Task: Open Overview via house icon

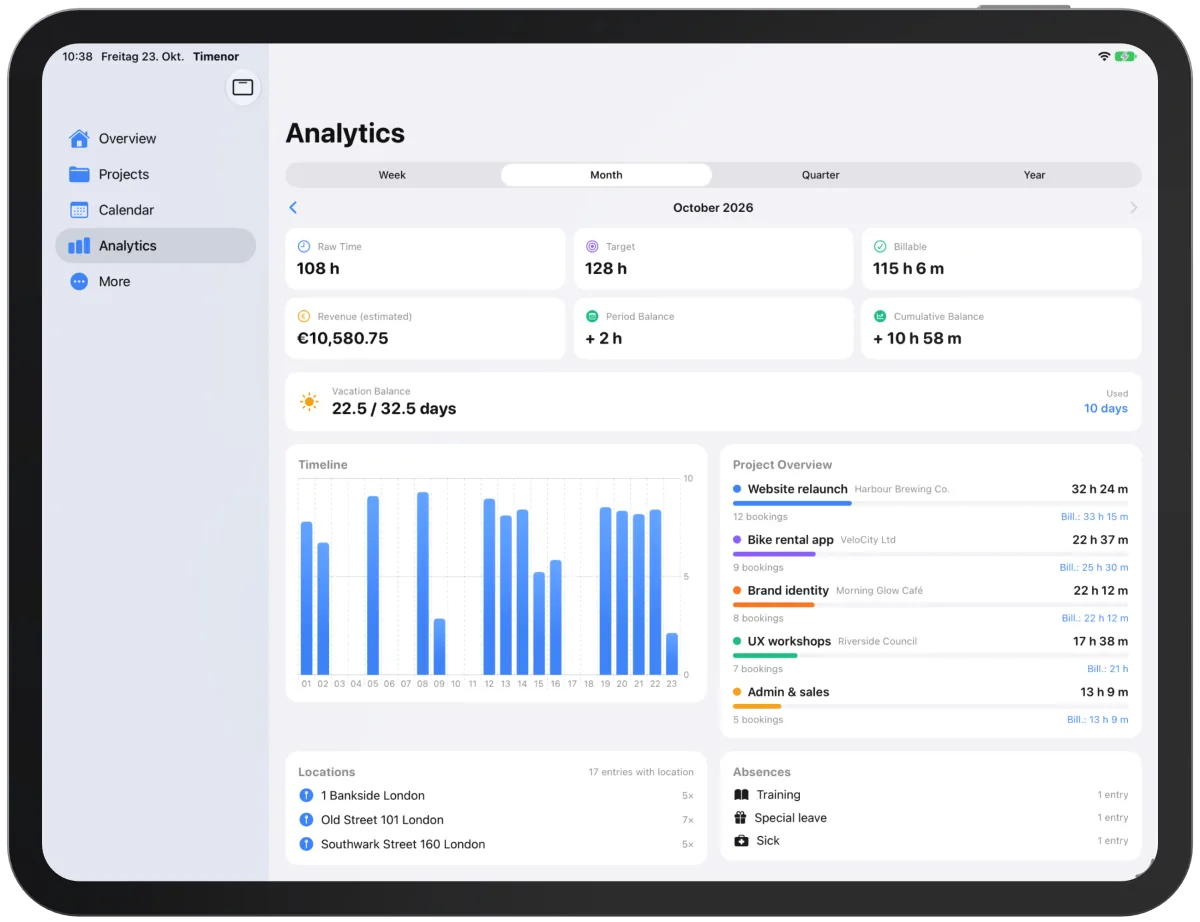Action: (79, 138)
